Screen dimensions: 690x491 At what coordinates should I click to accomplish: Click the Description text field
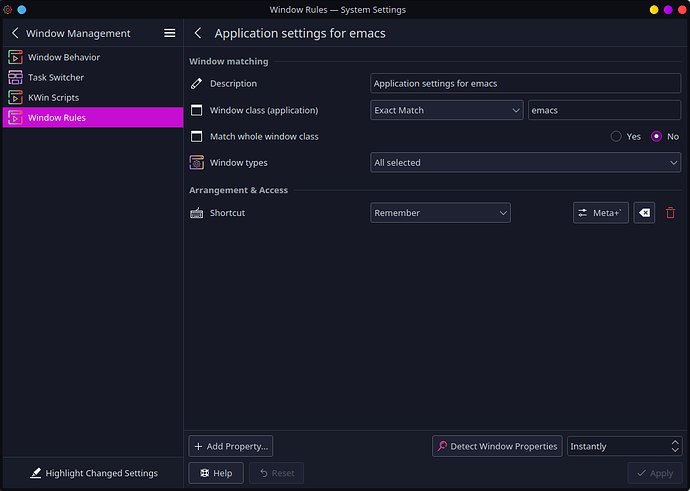pos(525,84)
